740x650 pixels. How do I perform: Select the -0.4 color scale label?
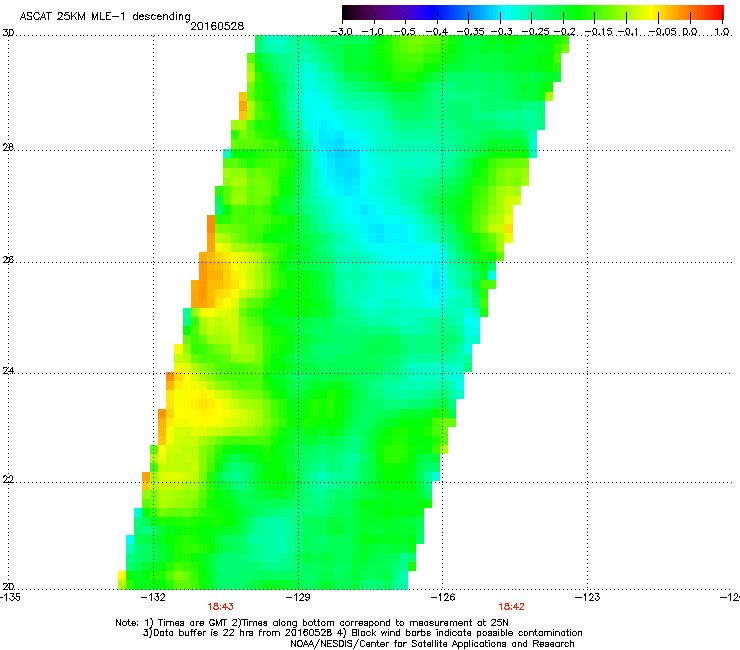coord(437,32)
